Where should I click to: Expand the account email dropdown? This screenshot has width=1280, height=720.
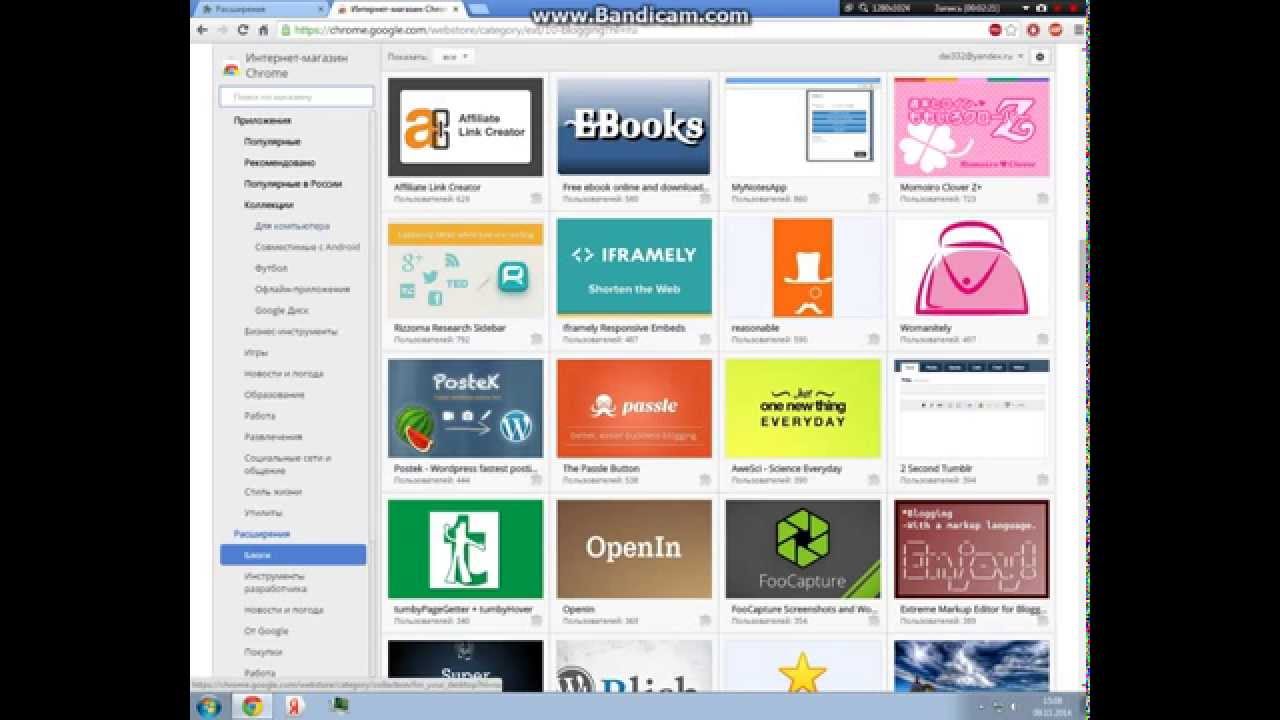click(981, 57)
